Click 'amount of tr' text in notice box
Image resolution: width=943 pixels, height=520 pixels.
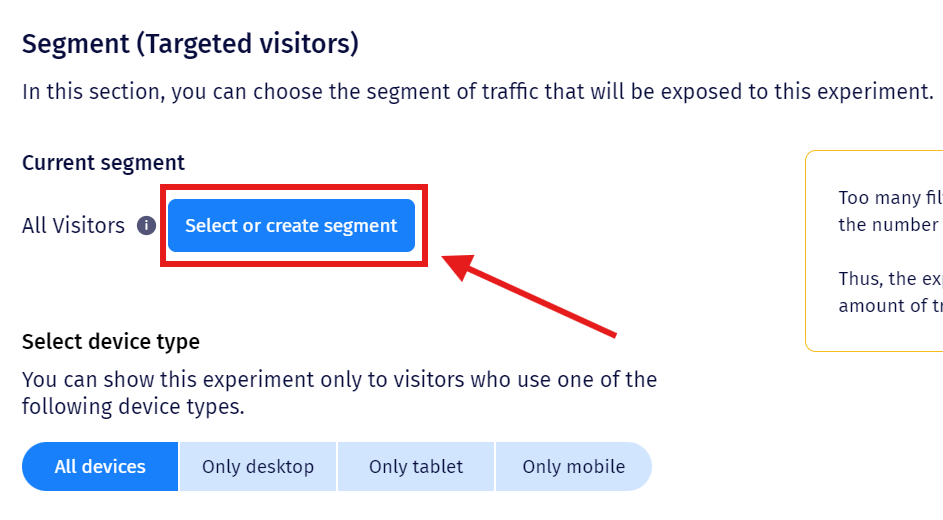pos(888,306)
